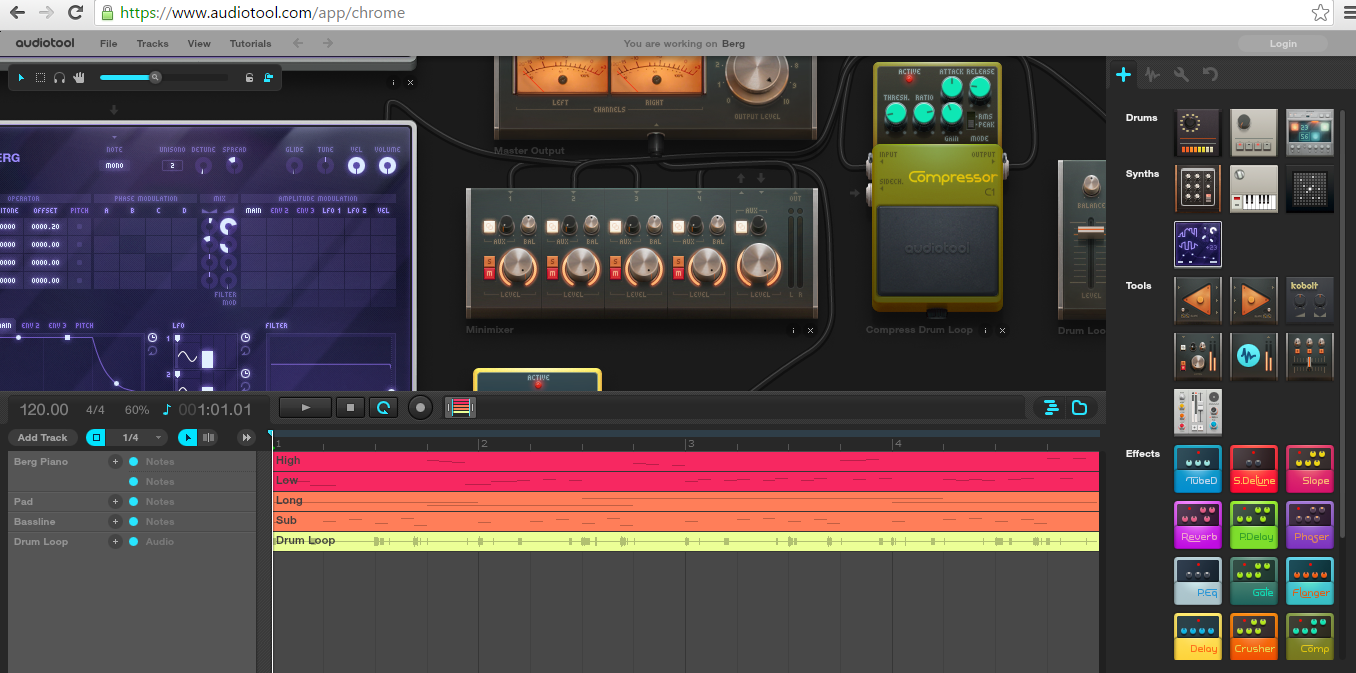Toggle the Mono note mode on Heisenberg
Viewport: 1356px width, 673px height.
point(114,165)
